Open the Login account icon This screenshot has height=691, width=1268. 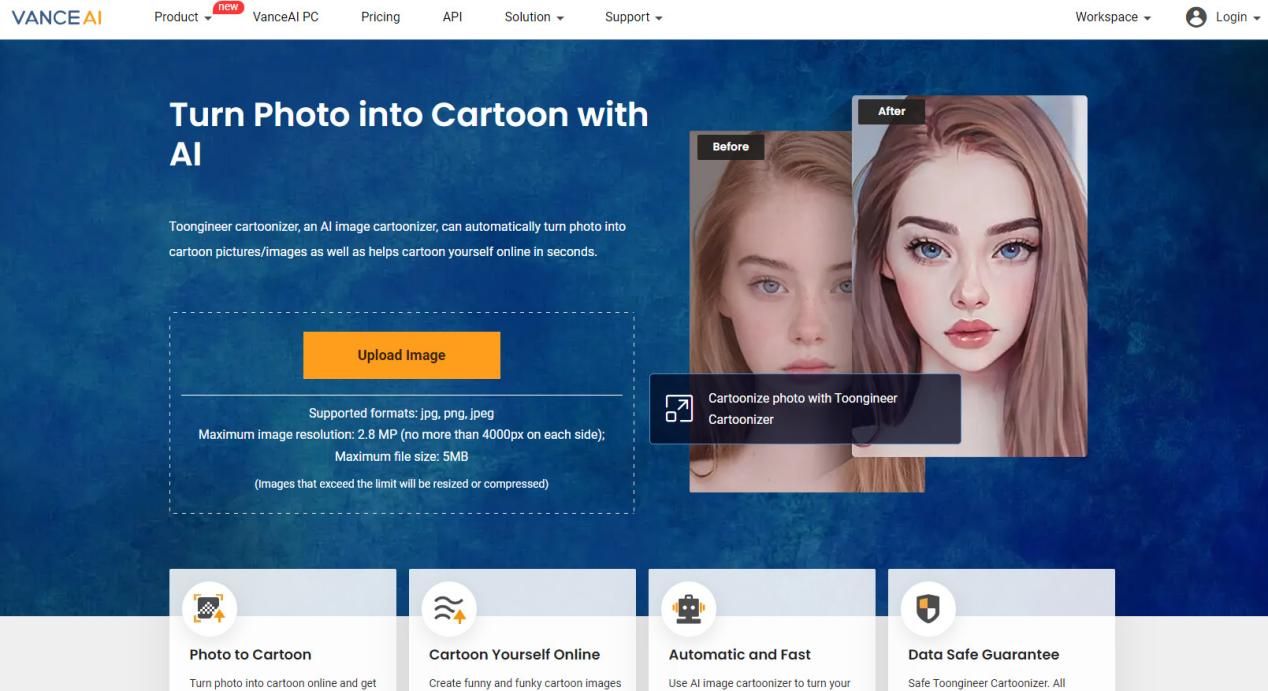coord(1196,17)
